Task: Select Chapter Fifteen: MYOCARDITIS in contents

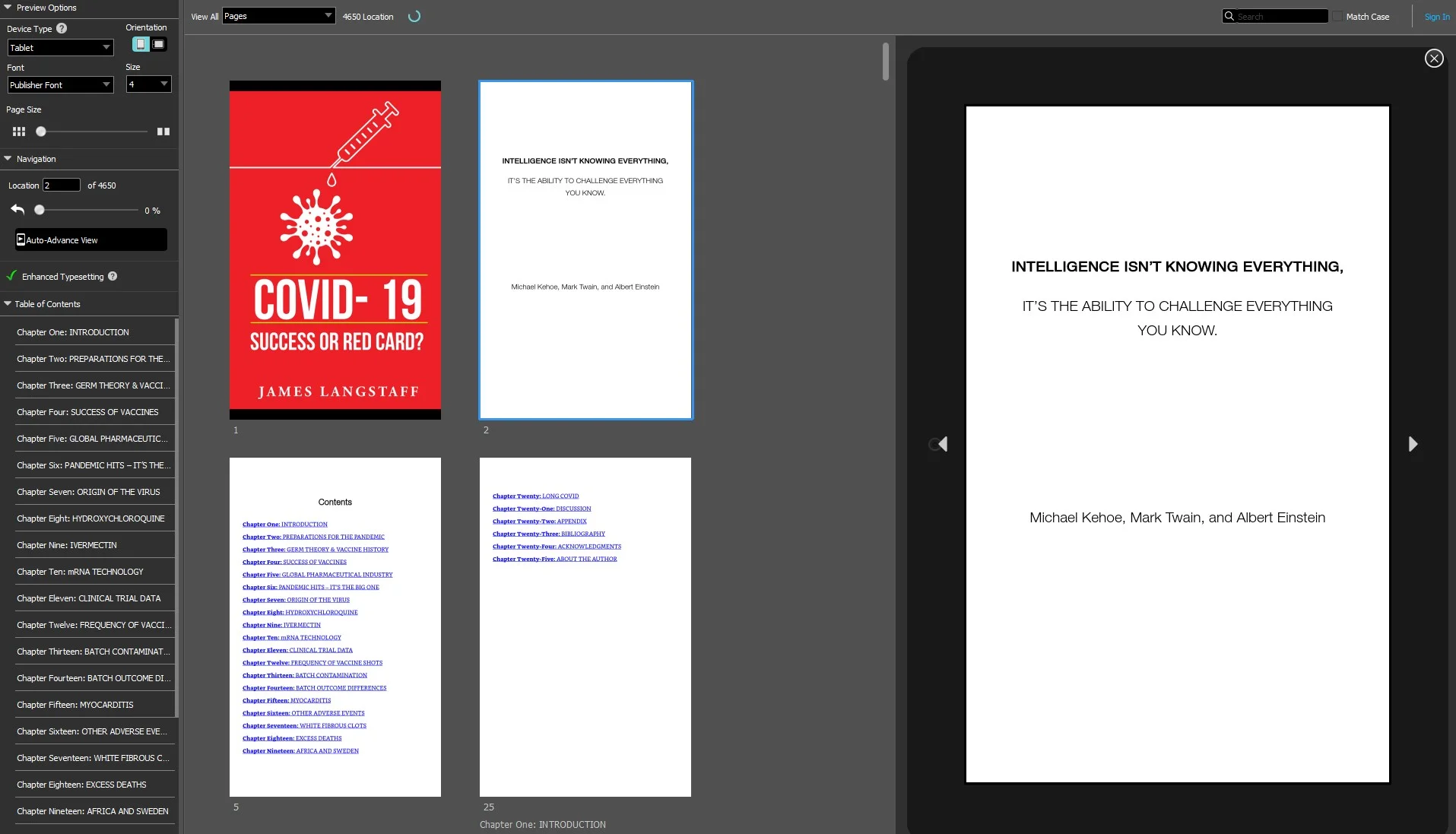Action: tap(75, 705)
